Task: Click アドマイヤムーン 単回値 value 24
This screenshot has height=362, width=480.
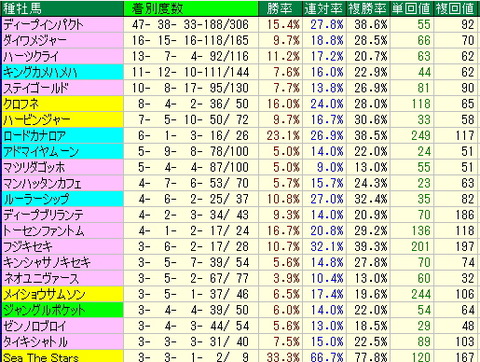Action: pyautogui.click(x=424, y=152)
